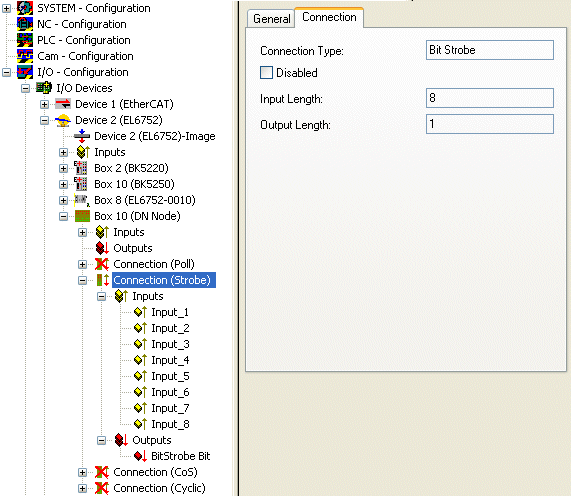Expand Box 10 (BK5250) node
The height and width of the screenshot is (496, 571).
click(63, 184)
